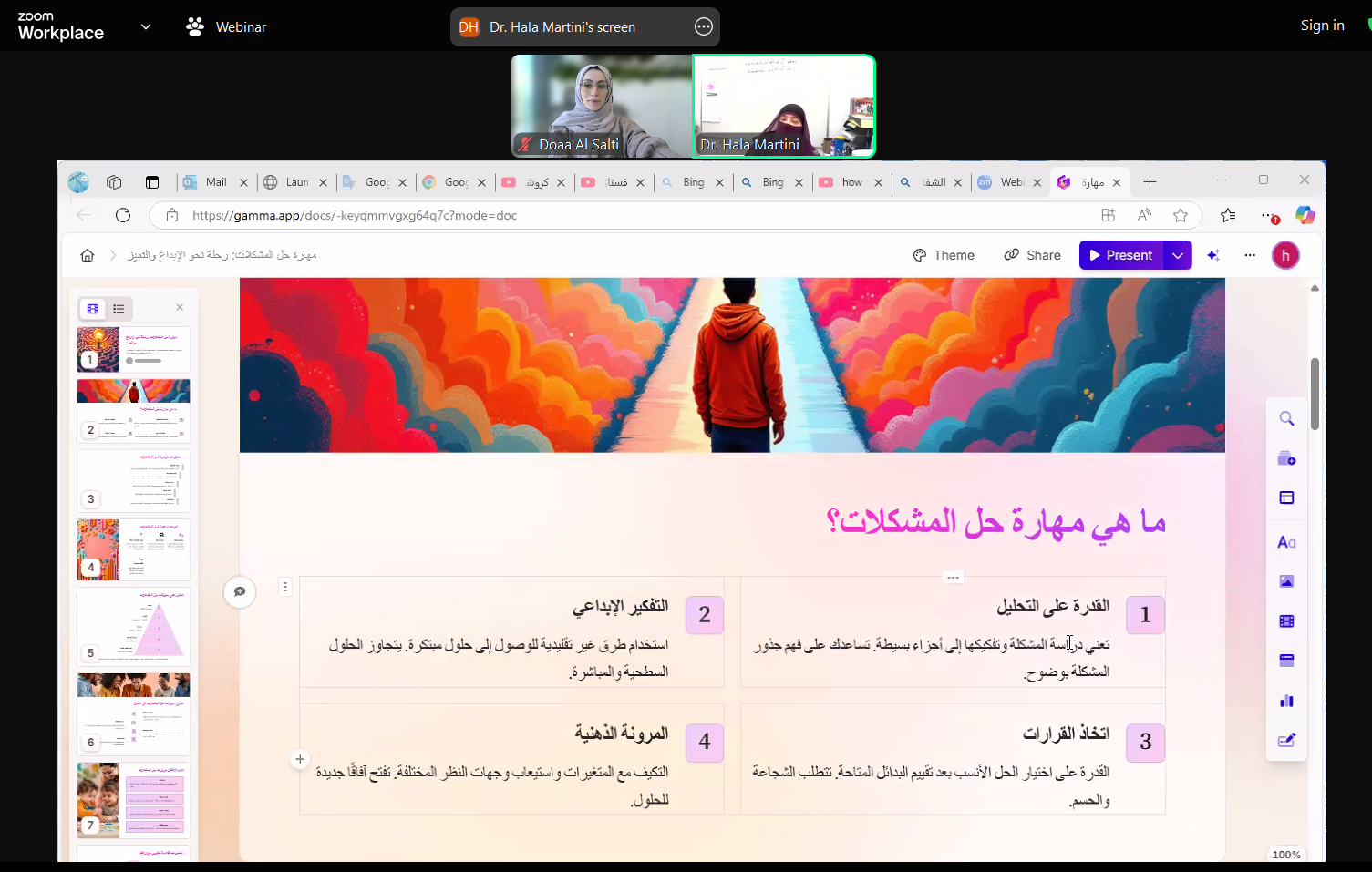The height and width of the screenshot is (872, 1372).
Task: Open the image insert panel icon
Action: point(1286,581)
